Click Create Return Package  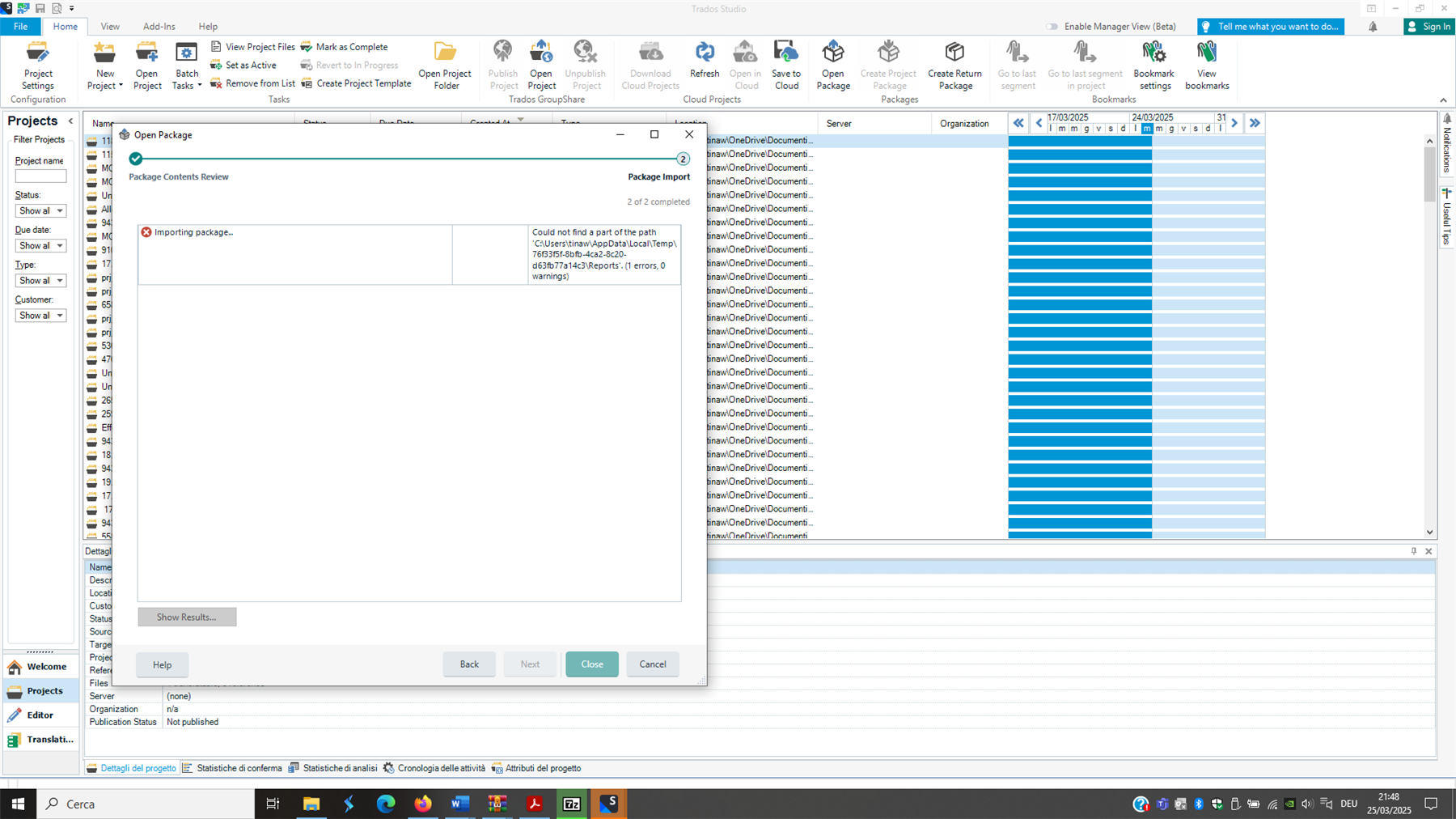(x=955, y=66)
